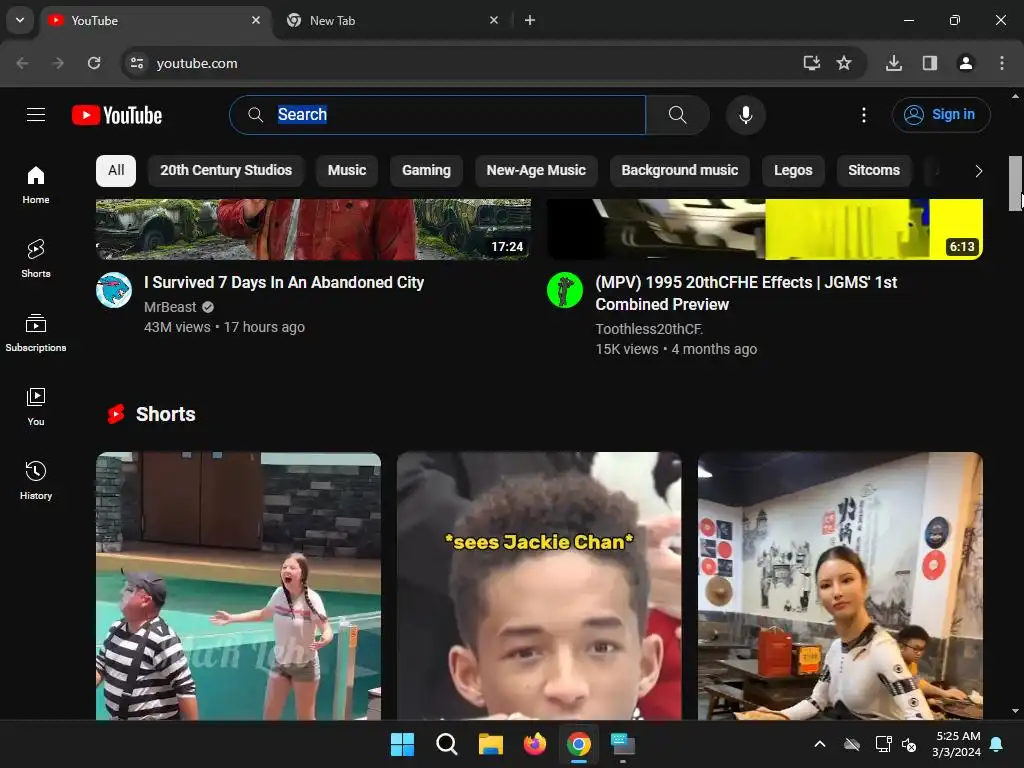Open the You section in sidebar
This screenshot has width=1024, height=768.
36,407
